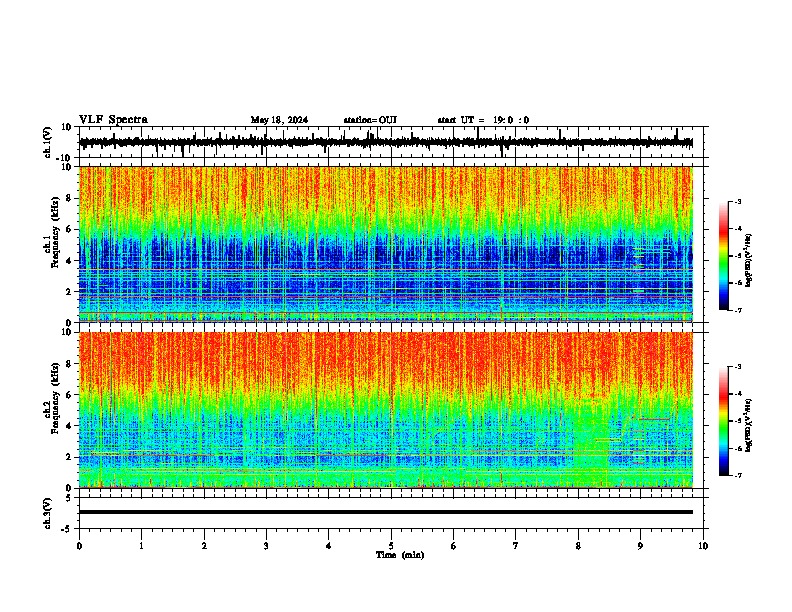Viewport: 792px width, 612px height.
Task: Click the ch.1 waveform trace plot
Action: 386,142
